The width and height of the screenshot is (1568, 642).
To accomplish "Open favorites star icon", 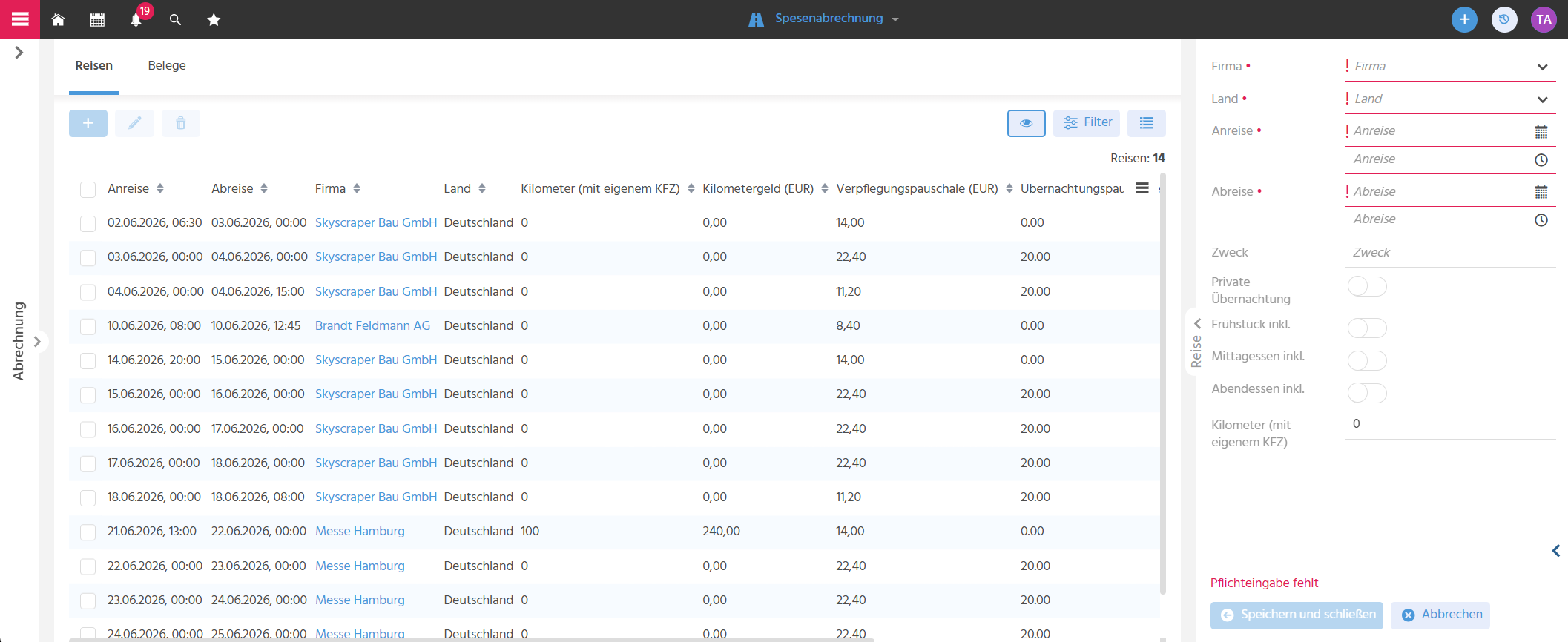I will (x=214, y=20).
